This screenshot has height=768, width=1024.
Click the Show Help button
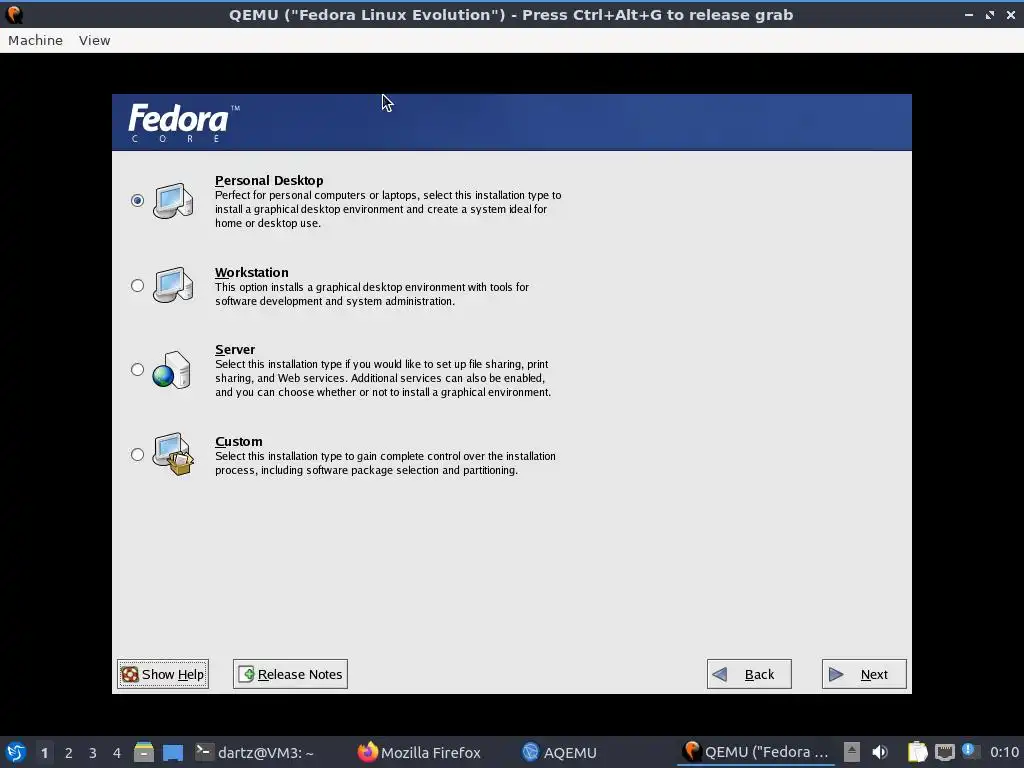(x=163, y=674)
